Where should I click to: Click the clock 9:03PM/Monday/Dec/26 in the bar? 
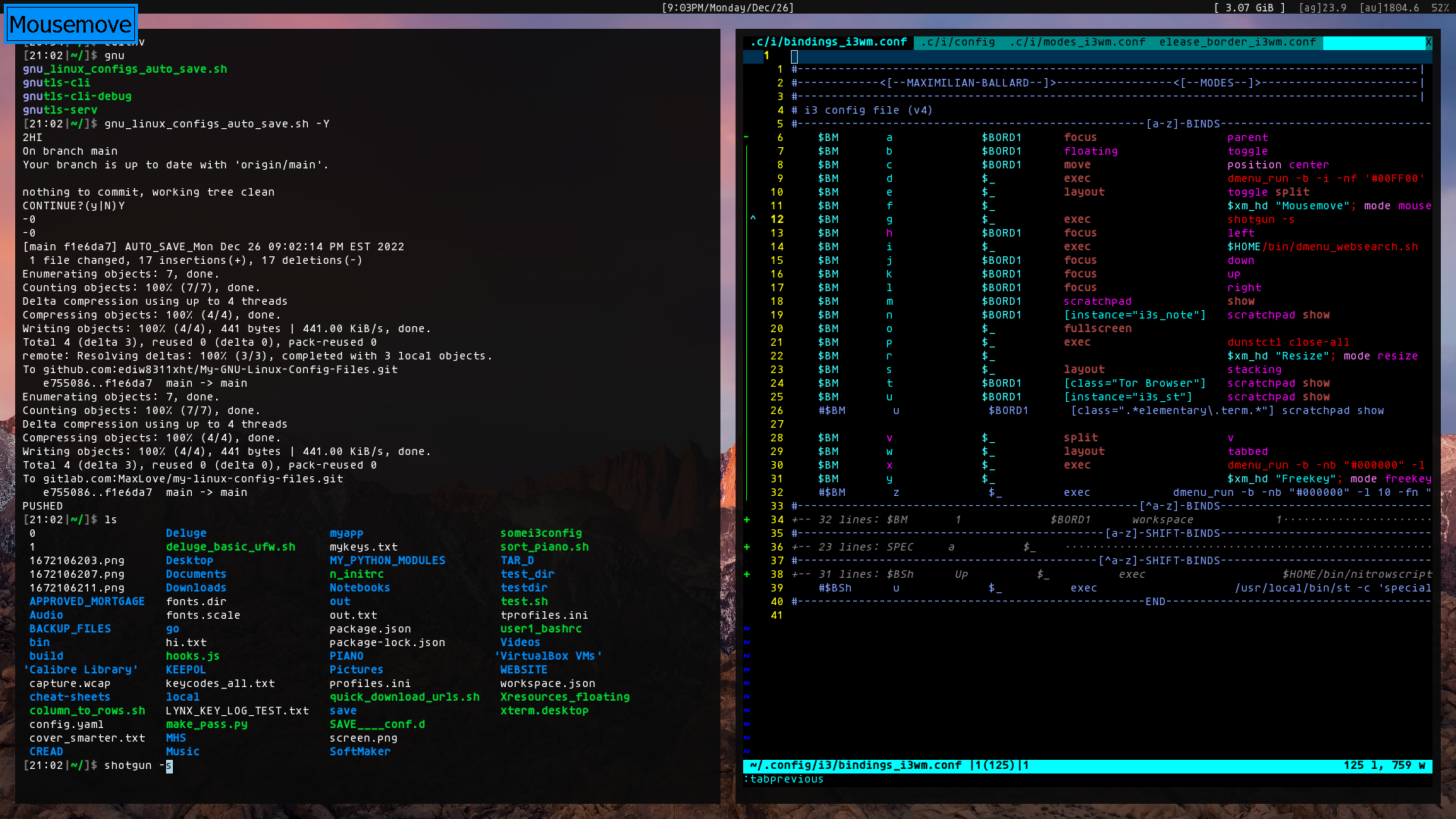tap(728, 8)
